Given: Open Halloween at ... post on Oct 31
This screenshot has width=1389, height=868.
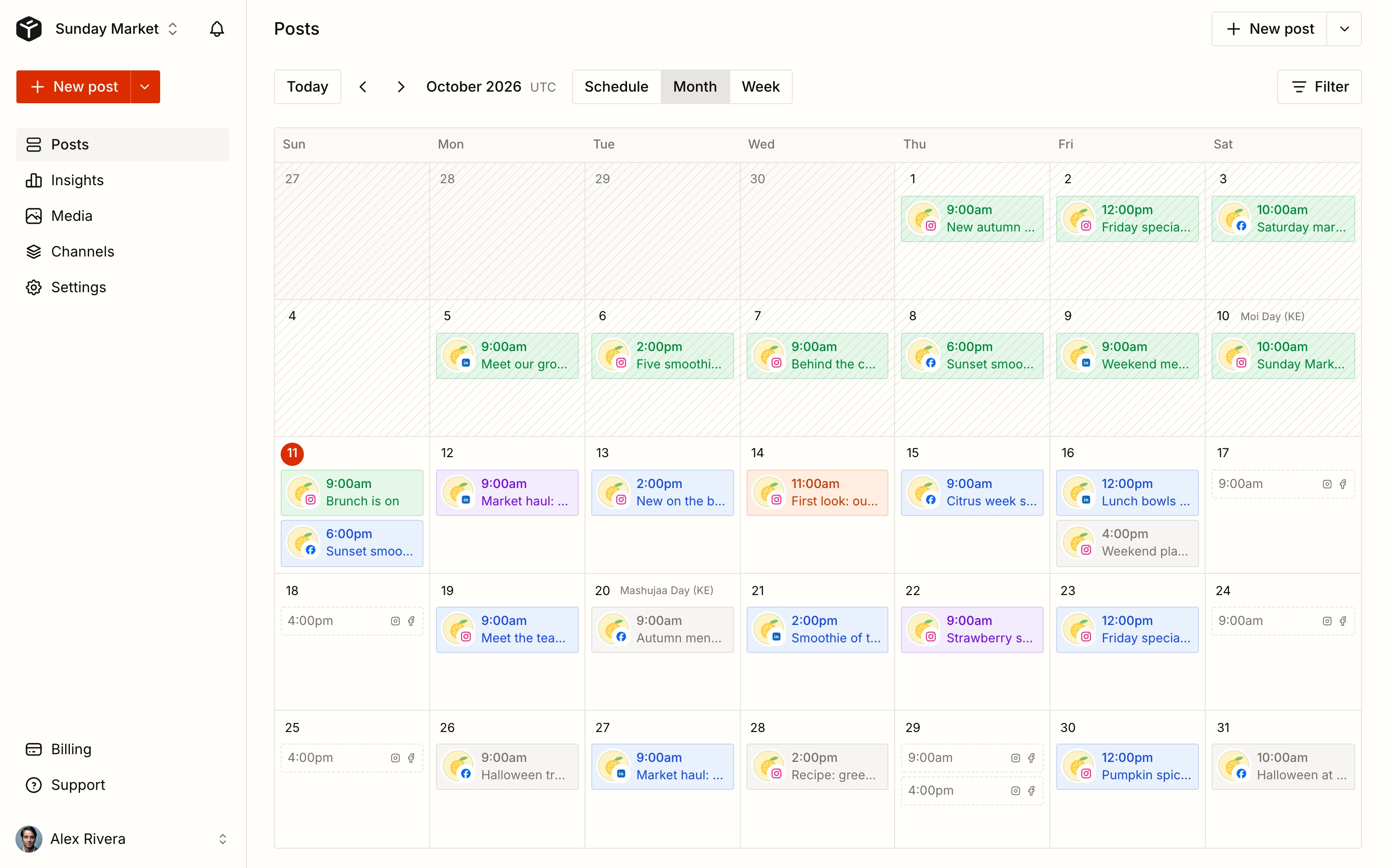Looking at the screenshot, I should pos(1283,767).
